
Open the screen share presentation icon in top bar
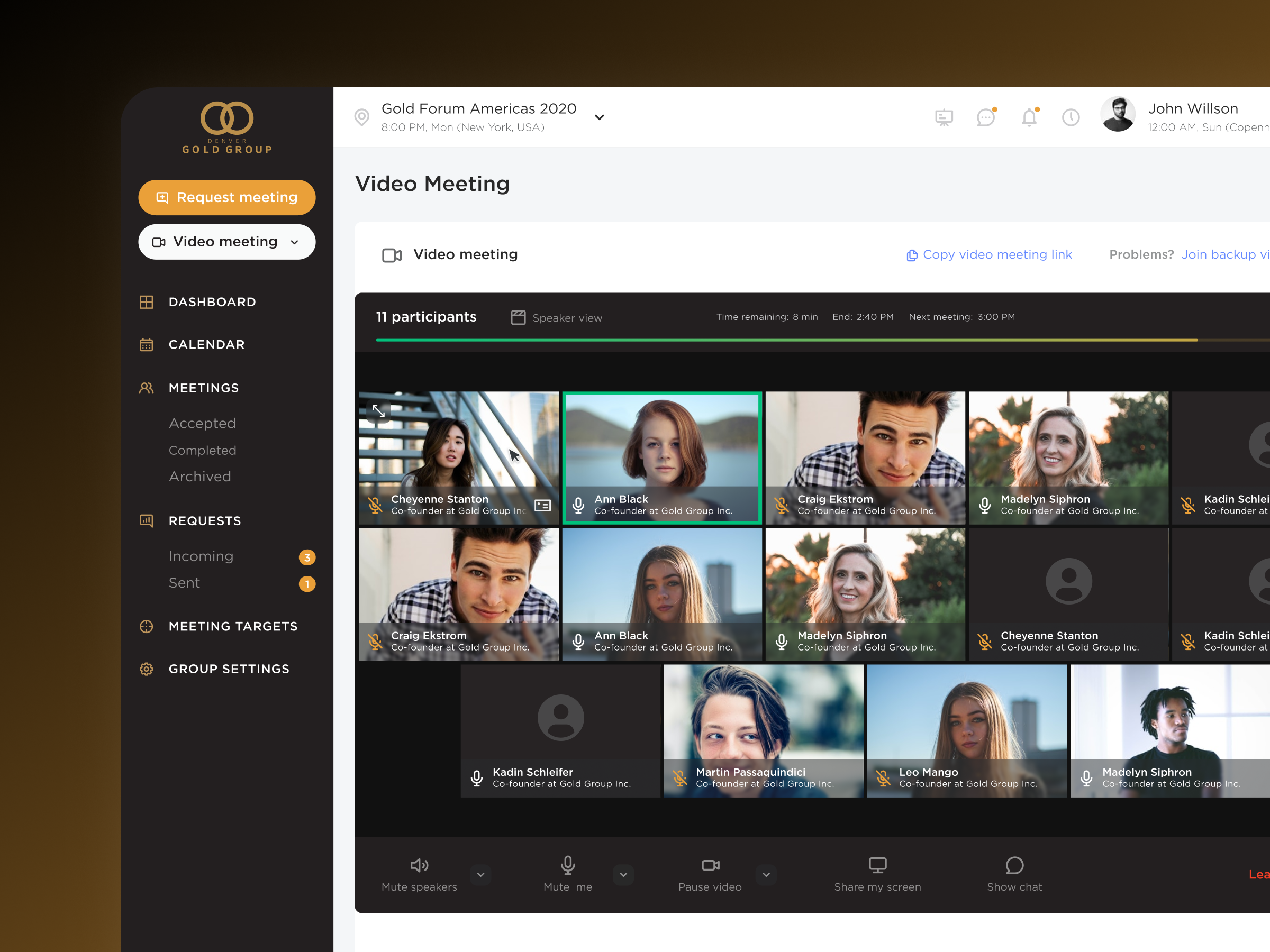[x=944, y=116]
